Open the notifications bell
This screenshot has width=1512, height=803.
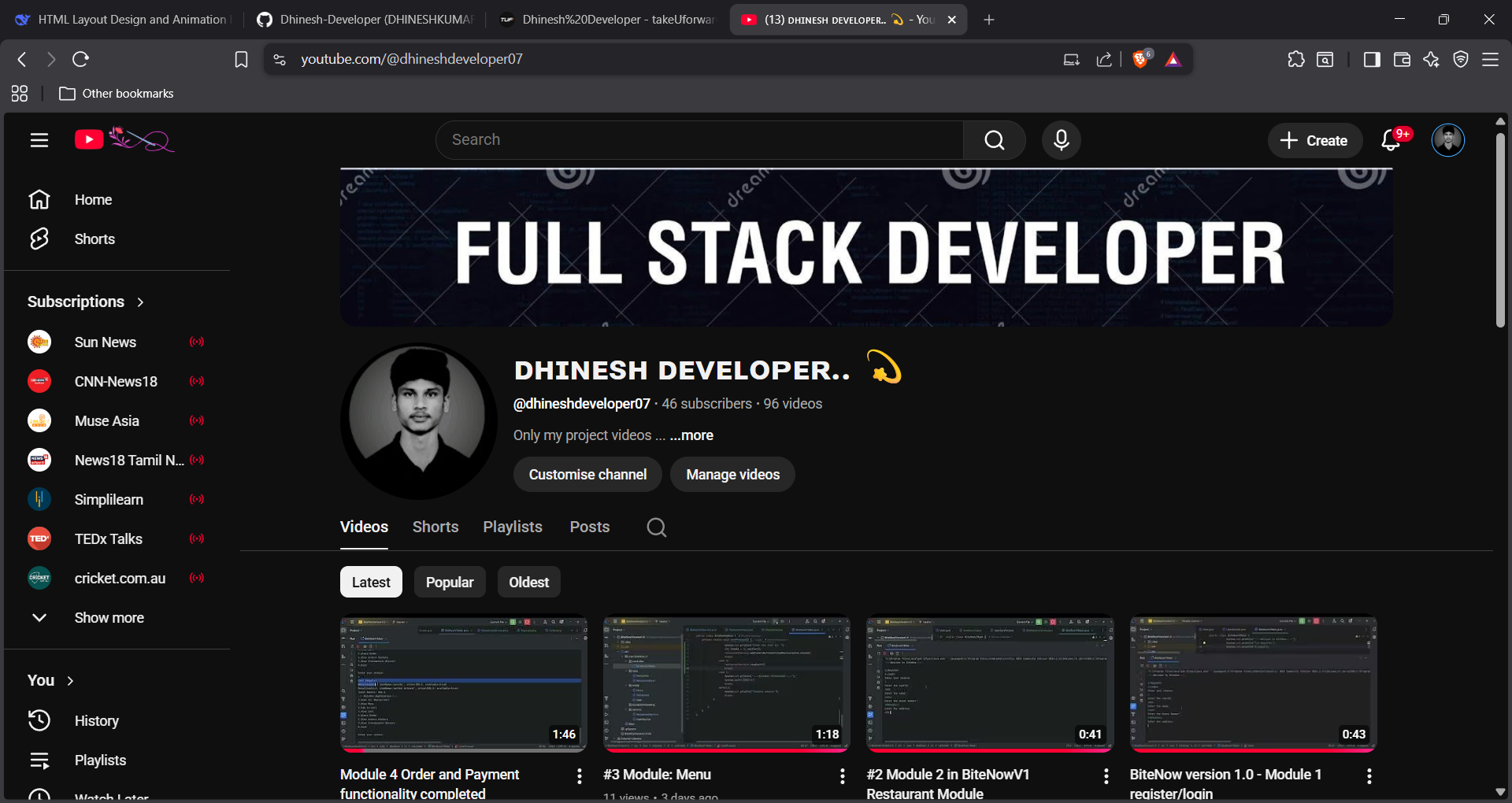1391,140
